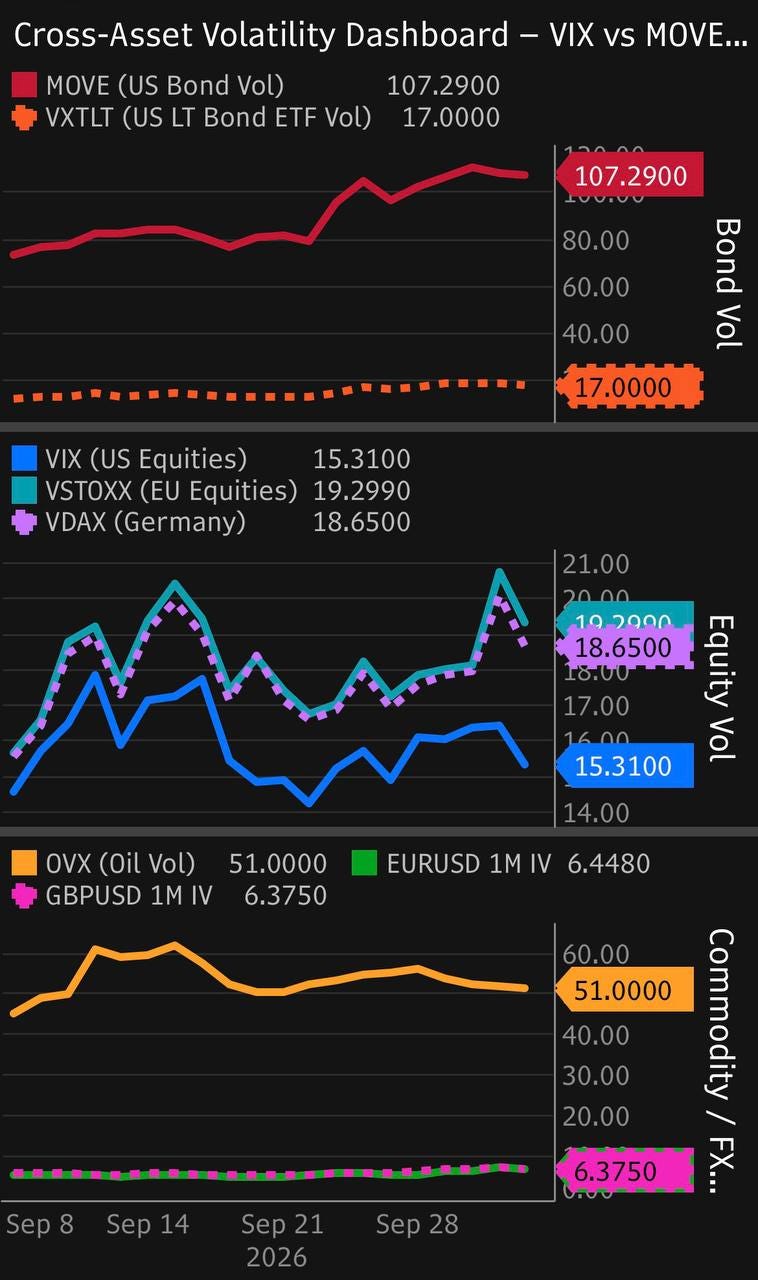
Task: Click the MOVE legend value 107.2900
Action: (443, 86)
